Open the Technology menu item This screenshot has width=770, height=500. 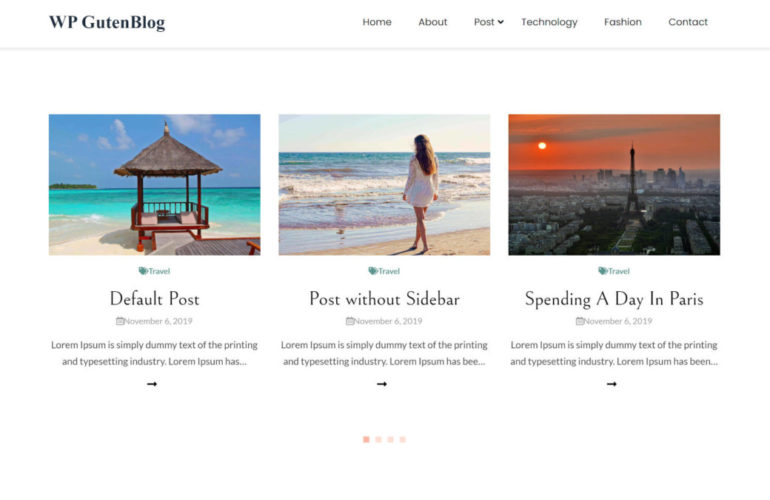(549, 22)
